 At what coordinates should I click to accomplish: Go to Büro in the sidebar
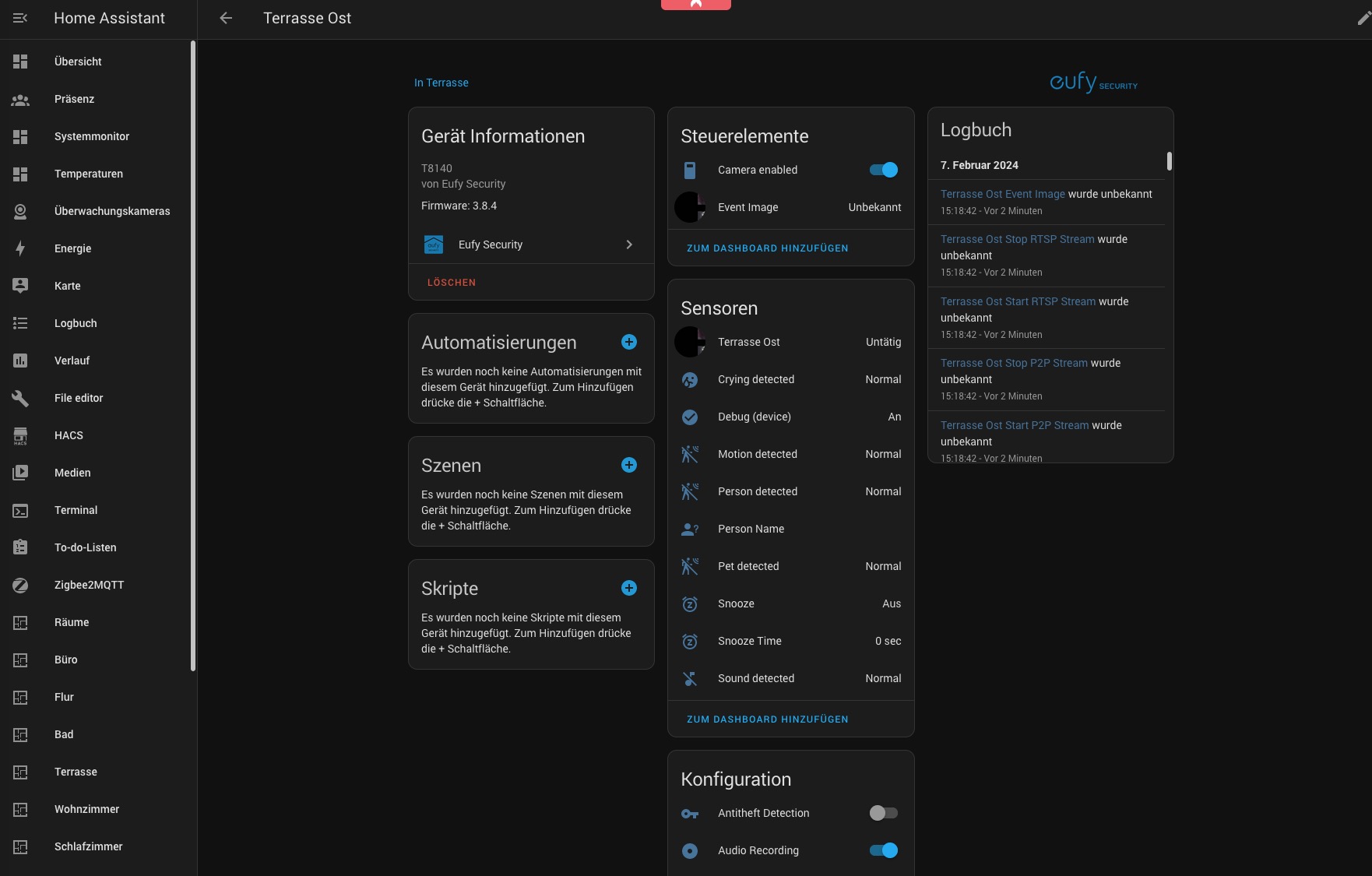point(98,660)
